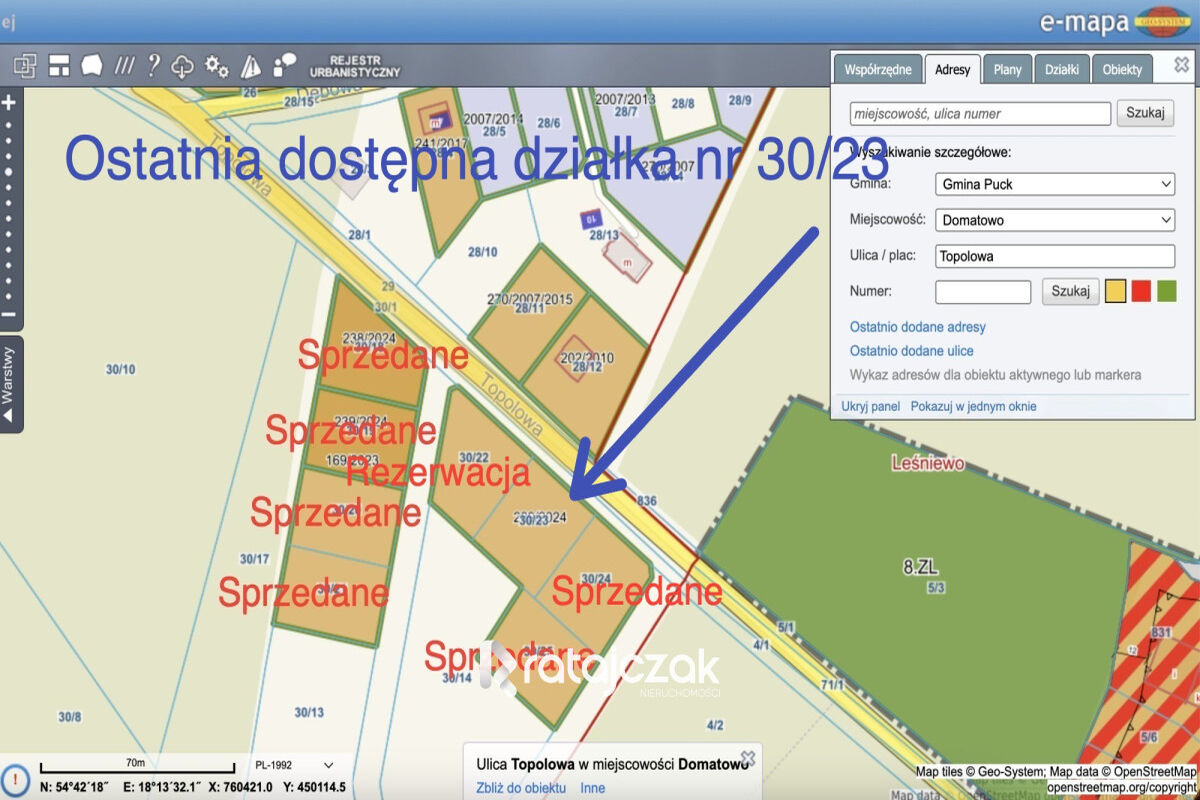Click the 8.ZL forest zone label
Screen dimensions: 1200x800
coord(922,567)
